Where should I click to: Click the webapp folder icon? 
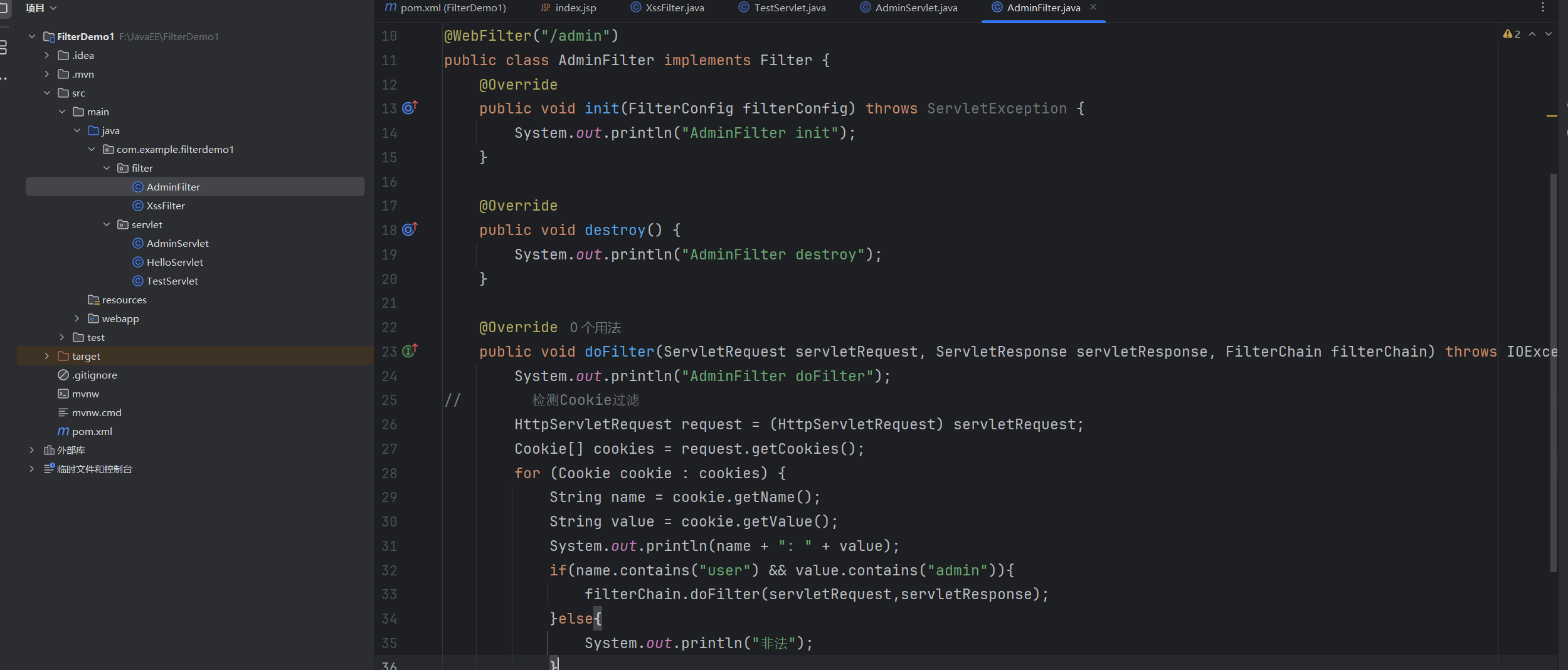(x=93, y=318)
